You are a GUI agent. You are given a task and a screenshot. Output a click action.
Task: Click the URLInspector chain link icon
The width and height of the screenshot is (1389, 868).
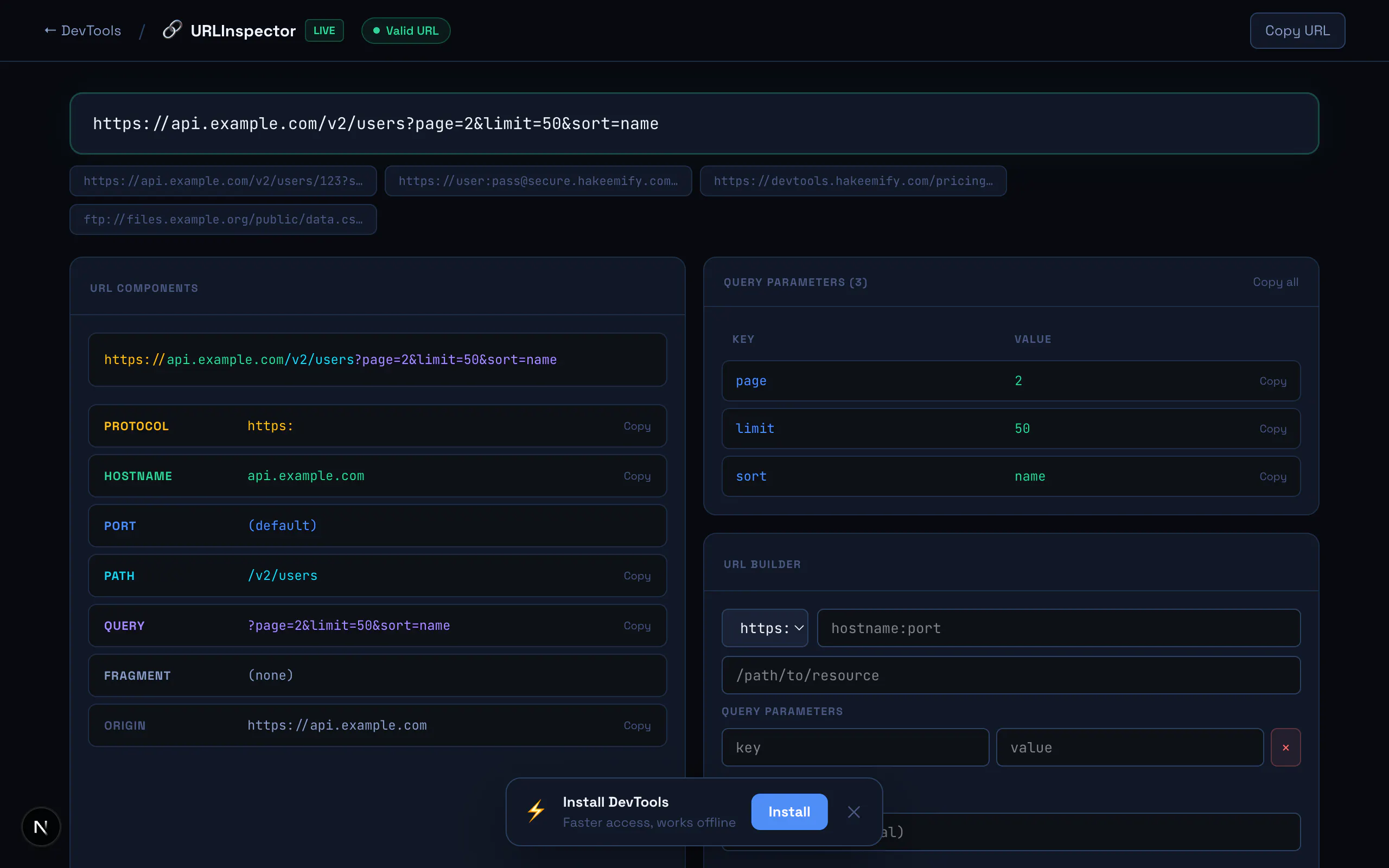click(x=171, y=30)
